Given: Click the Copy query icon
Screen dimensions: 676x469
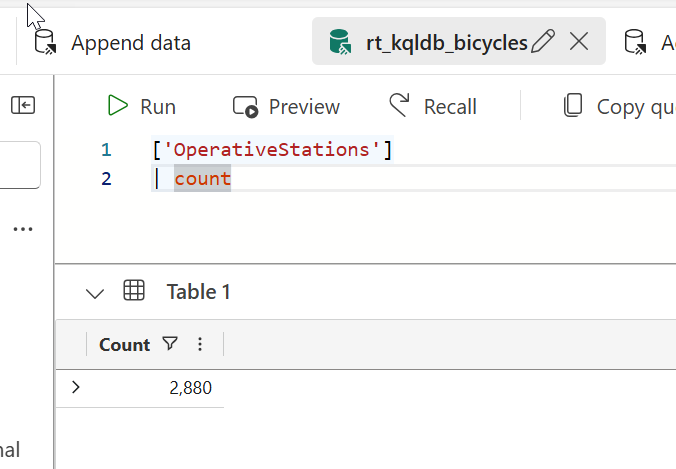Looking at the screenshot, I should pyautogui.click(x=573, y=106).
